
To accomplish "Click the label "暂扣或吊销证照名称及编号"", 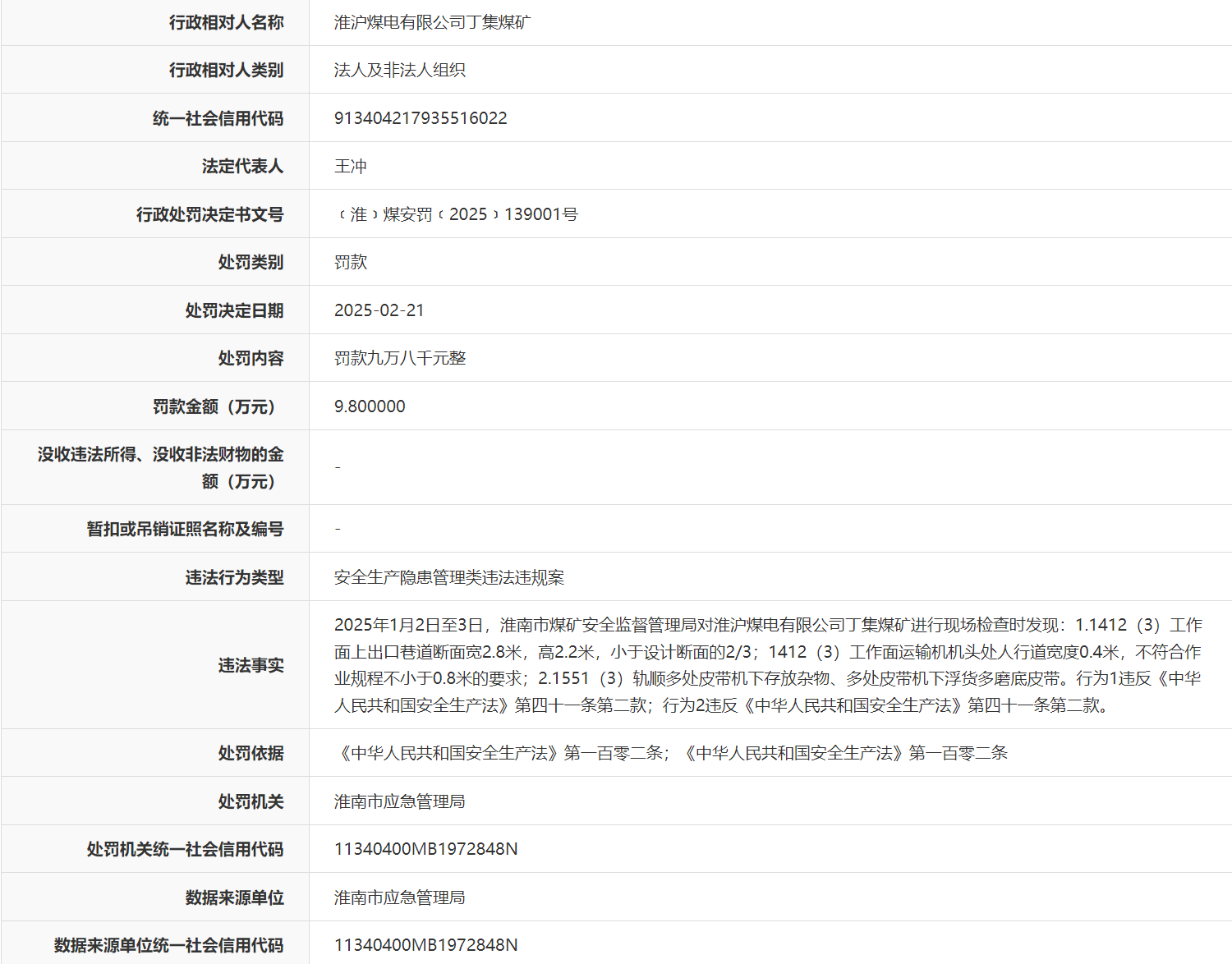I will tap(185, 529).
